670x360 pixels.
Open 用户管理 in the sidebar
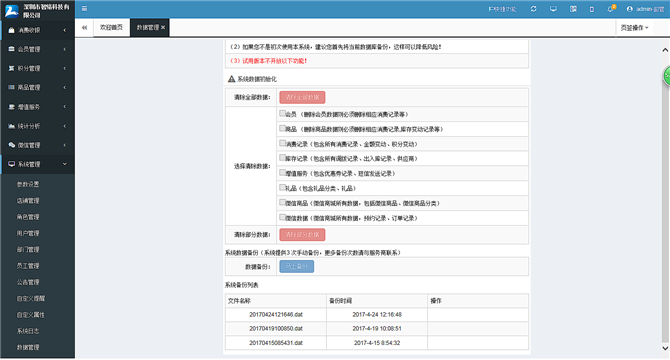pos(28,233)
